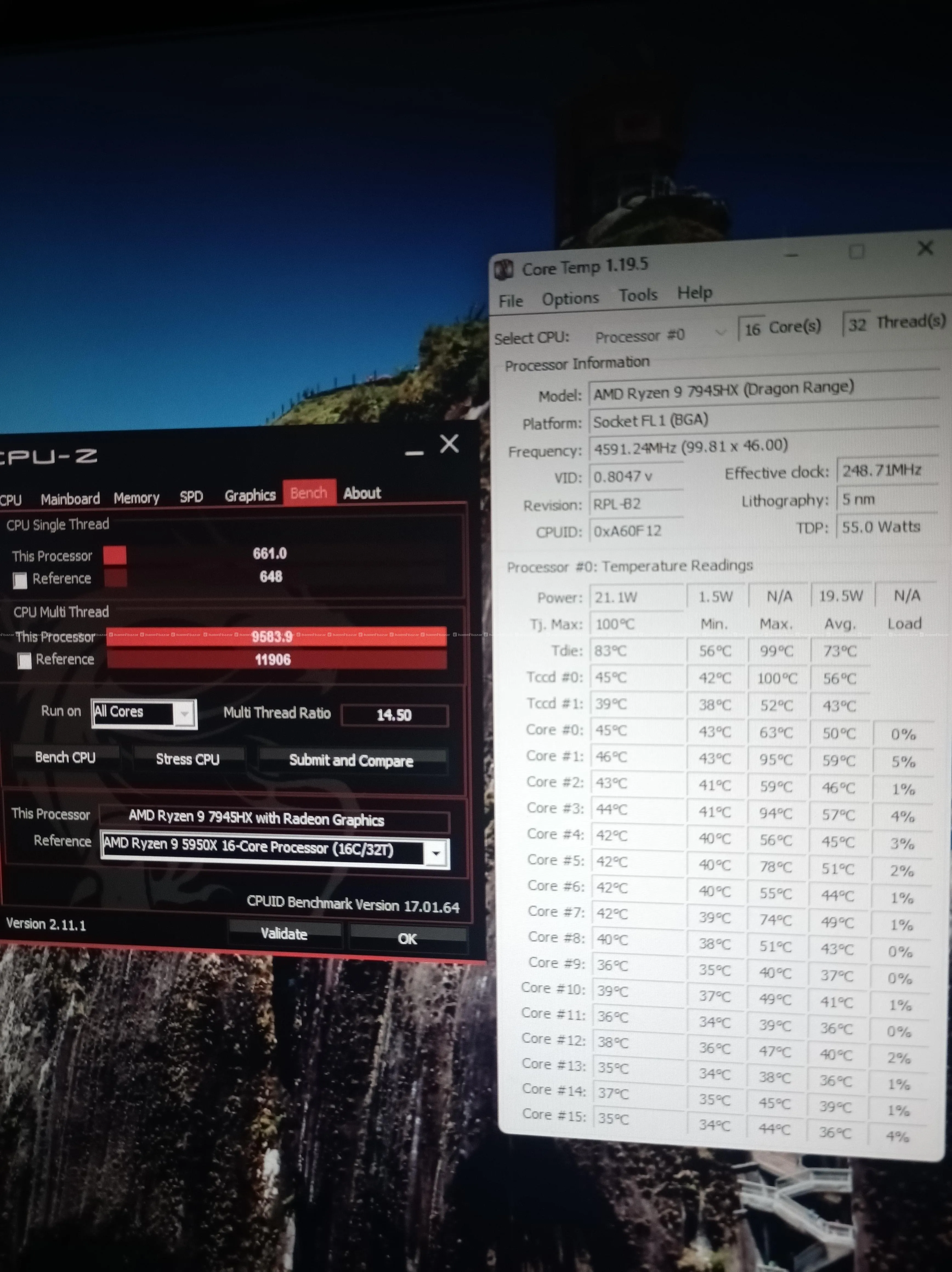Screen dimensions: 952x1272
Task: Enable the Single Thread Reference checkbox
Action: coord(20,581)
